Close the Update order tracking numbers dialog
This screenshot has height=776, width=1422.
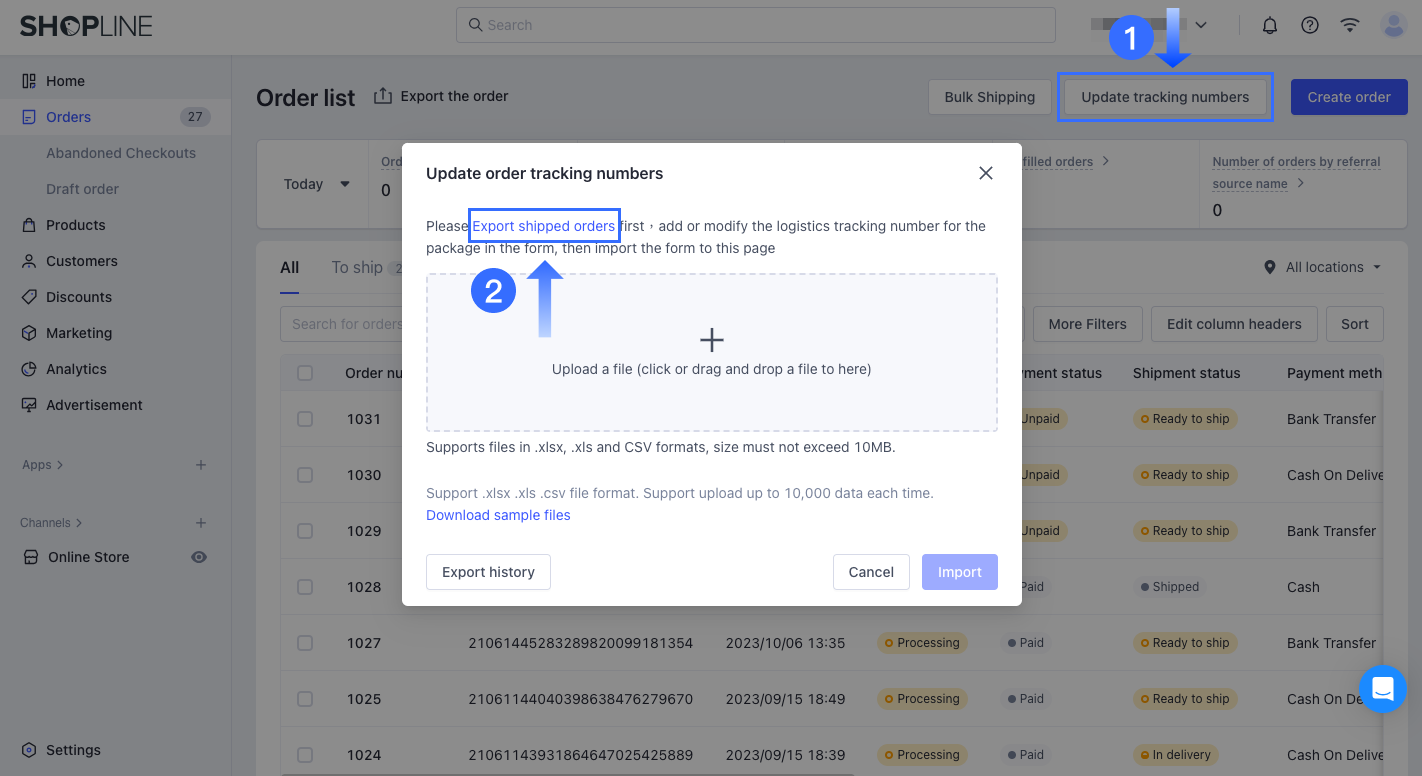tap(986, 173)
